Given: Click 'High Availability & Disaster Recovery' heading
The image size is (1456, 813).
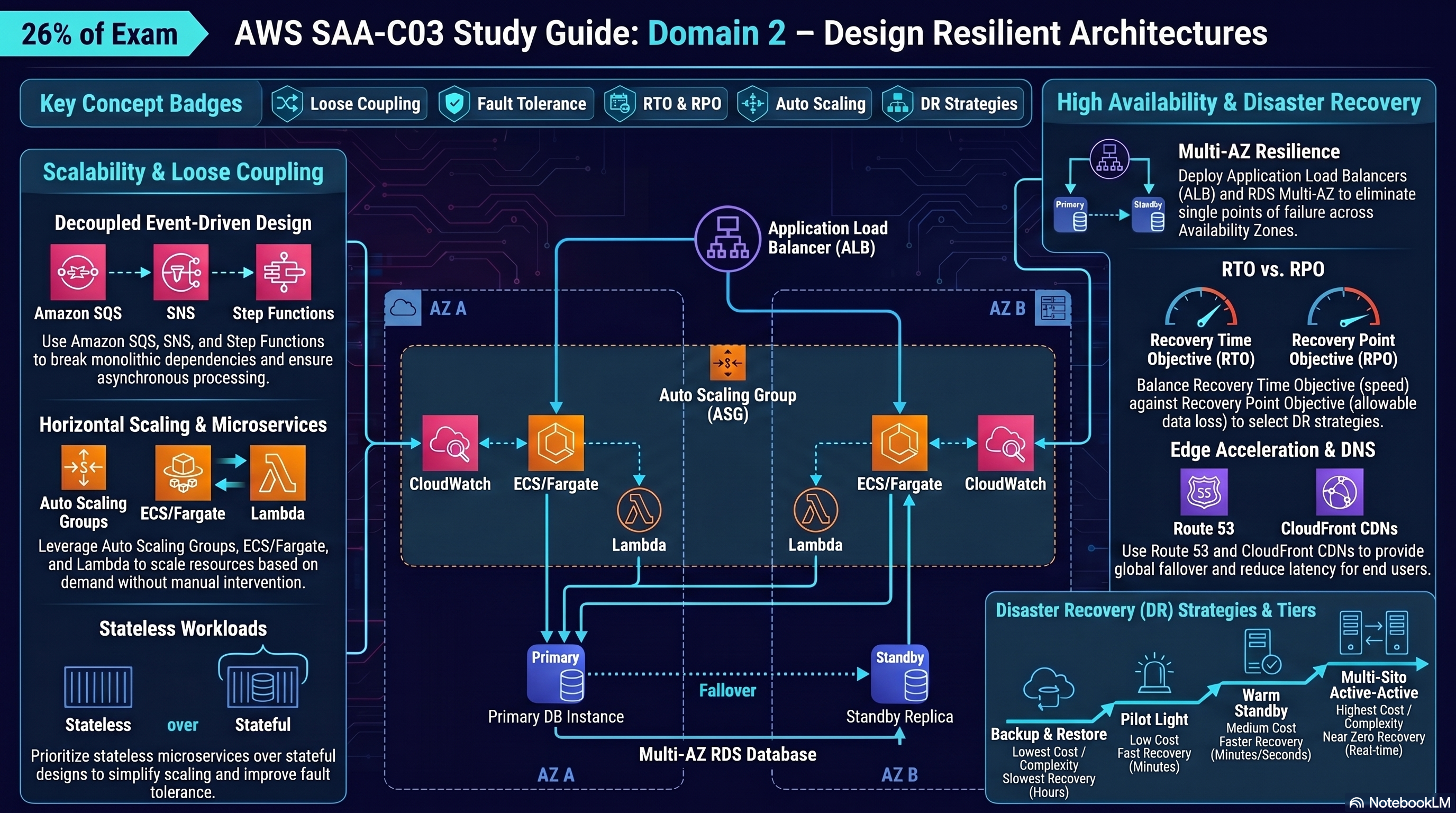Looking at the screenshot, I should point(1239,102).
